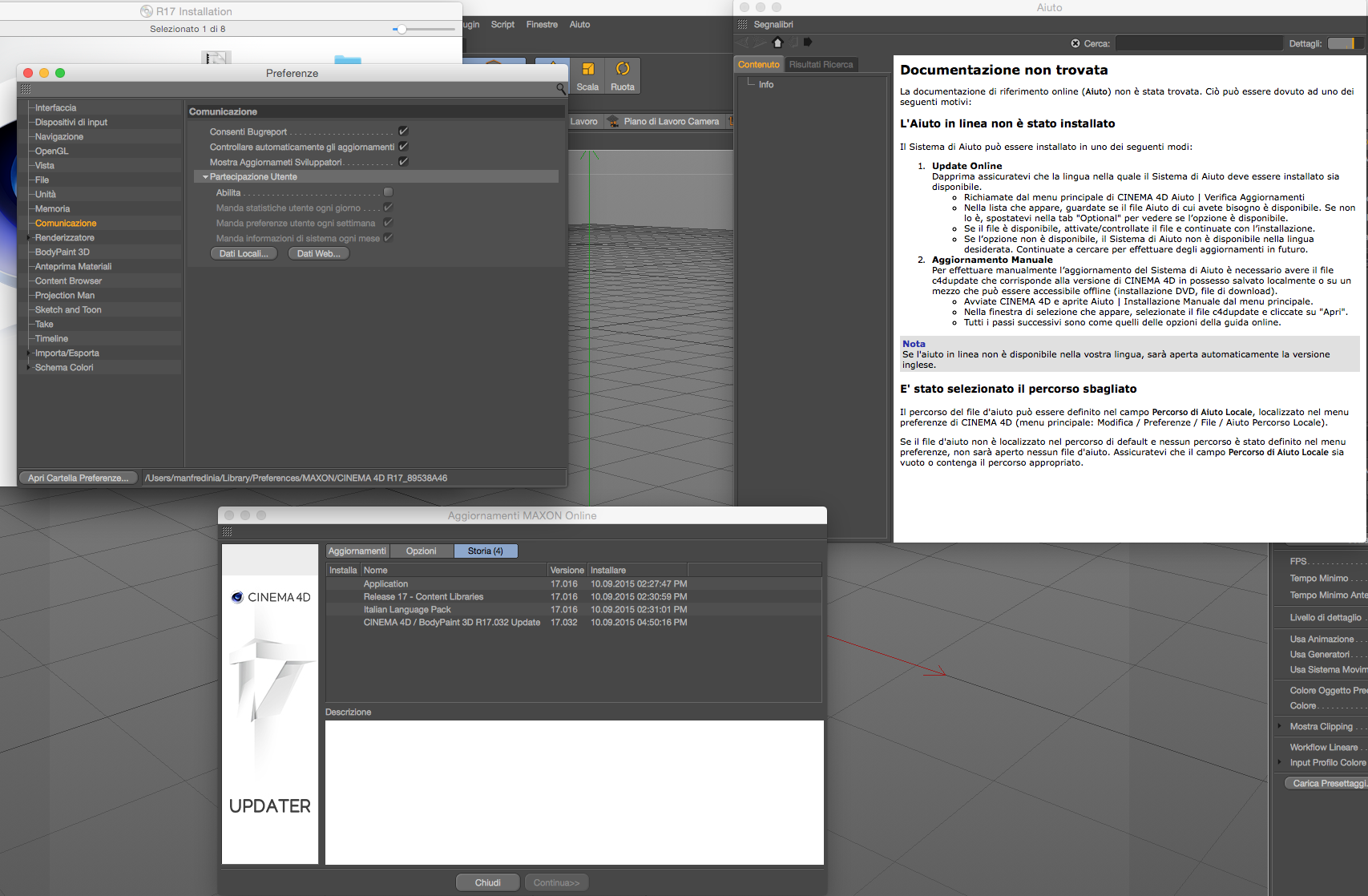Adjust the R17 Installation icon size slider
This screenshot has width=1368, height=896.
click(x=402, y=29)
